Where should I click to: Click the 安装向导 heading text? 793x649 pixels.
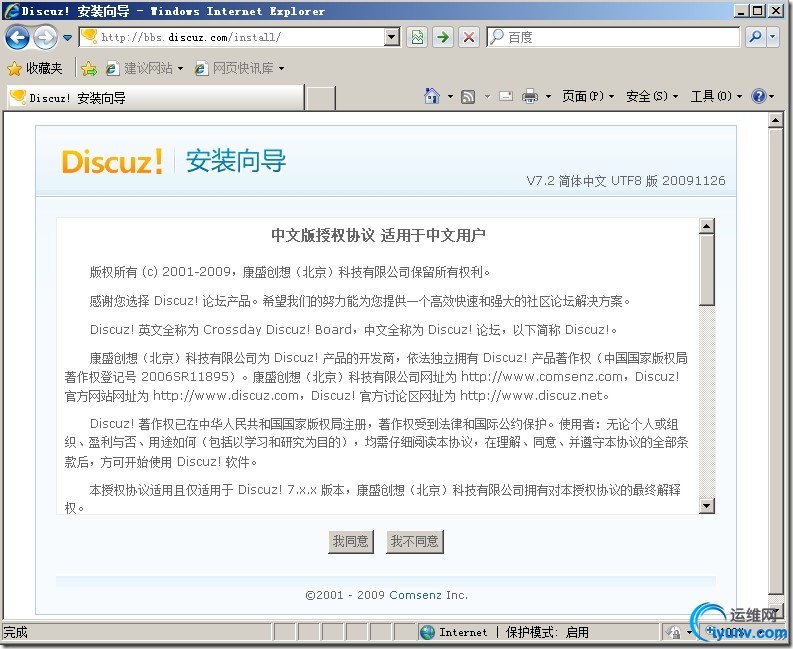click(x=236, y=161)
